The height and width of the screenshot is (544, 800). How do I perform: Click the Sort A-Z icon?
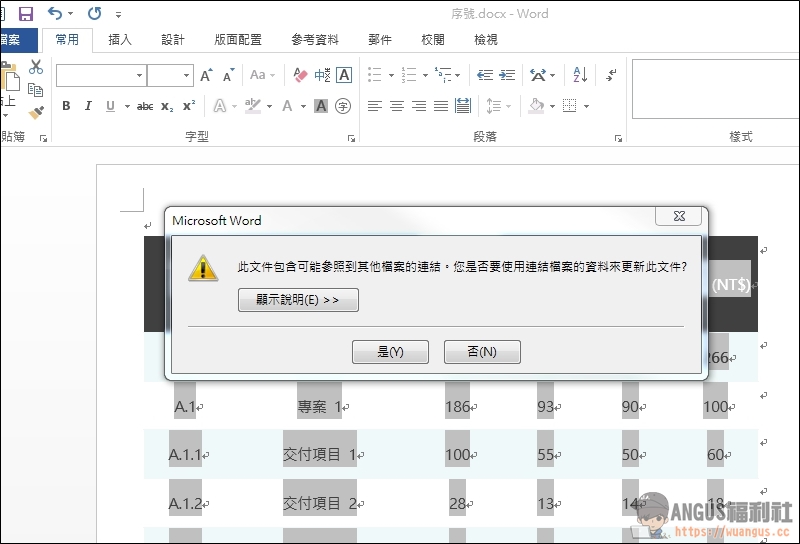(581, 75)
